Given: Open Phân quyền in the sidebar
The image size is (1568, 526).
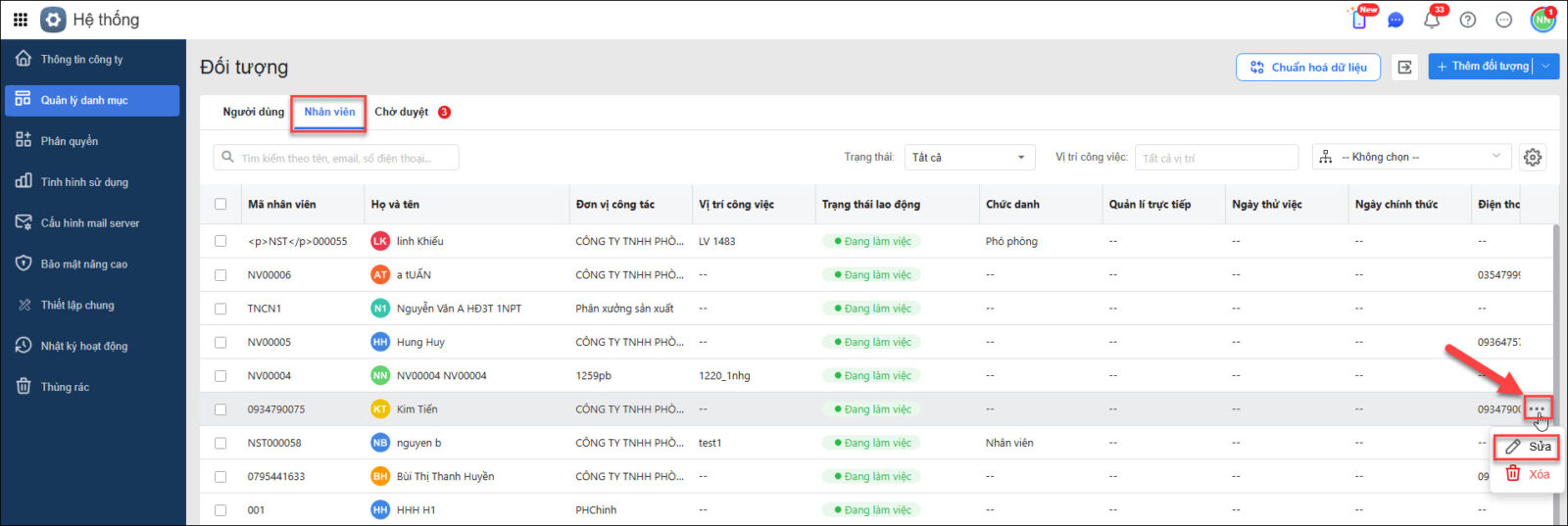Looking at the screenshot, I should tap(69, 141).
